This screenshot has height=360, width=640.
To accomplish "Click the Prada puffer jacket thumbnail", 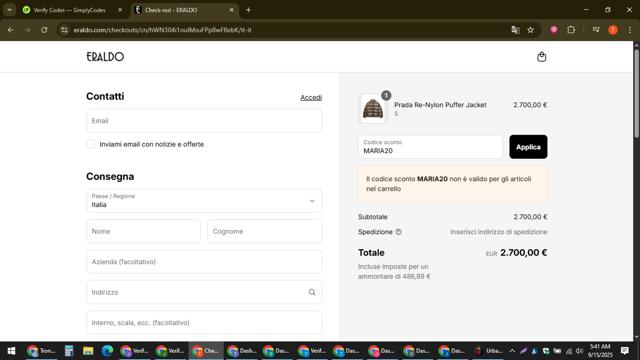I will [373, 109].
